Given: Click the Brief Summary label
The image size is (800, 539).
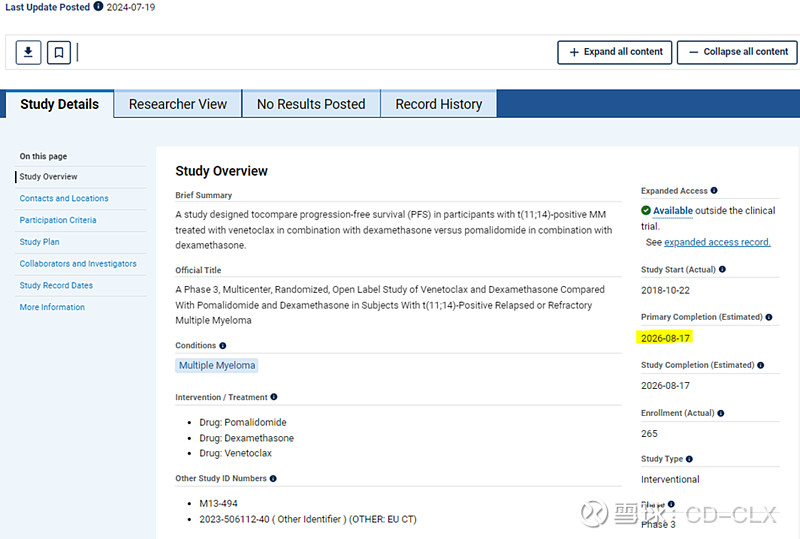Looking at the screenshot, I should [x=204, y=195].
